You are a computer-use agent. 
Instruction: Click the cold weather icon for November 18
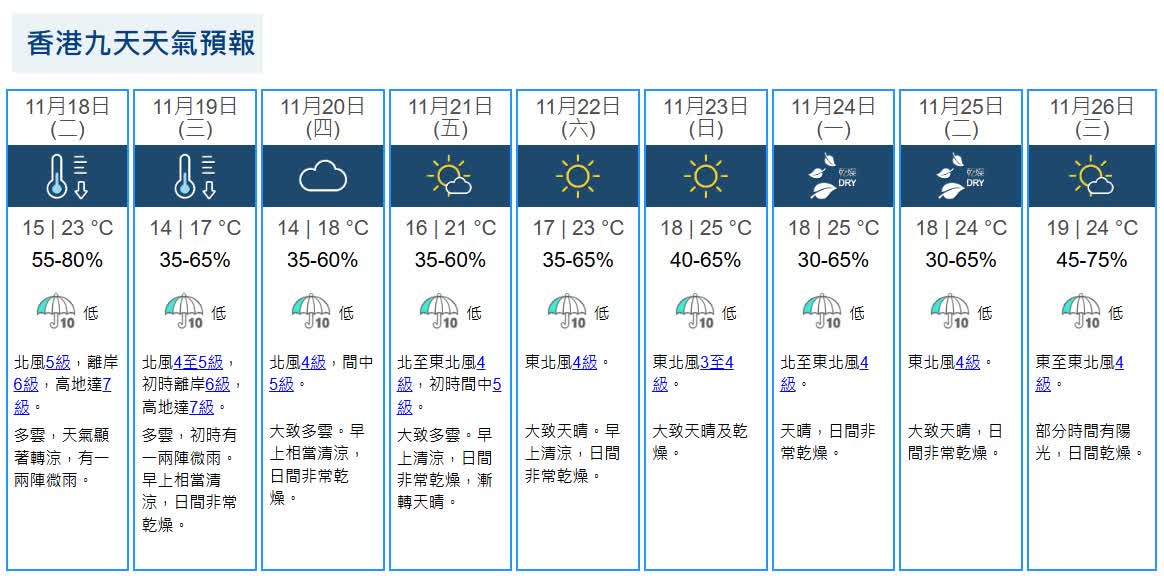tap(67, 177)
